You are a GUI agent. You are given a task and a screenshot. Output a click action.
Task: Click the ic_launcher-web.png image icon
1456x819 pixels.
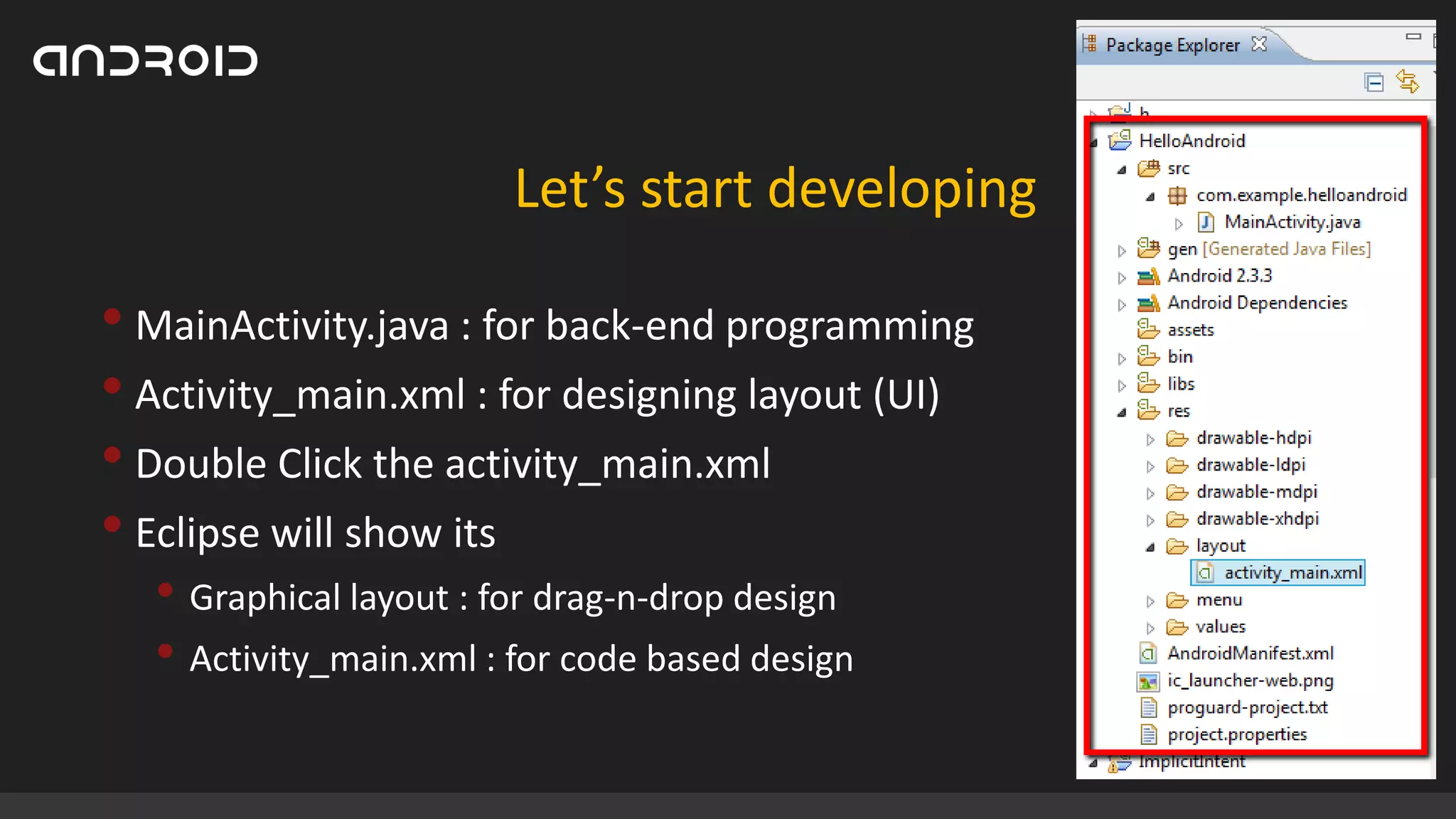coord(1147,682)
